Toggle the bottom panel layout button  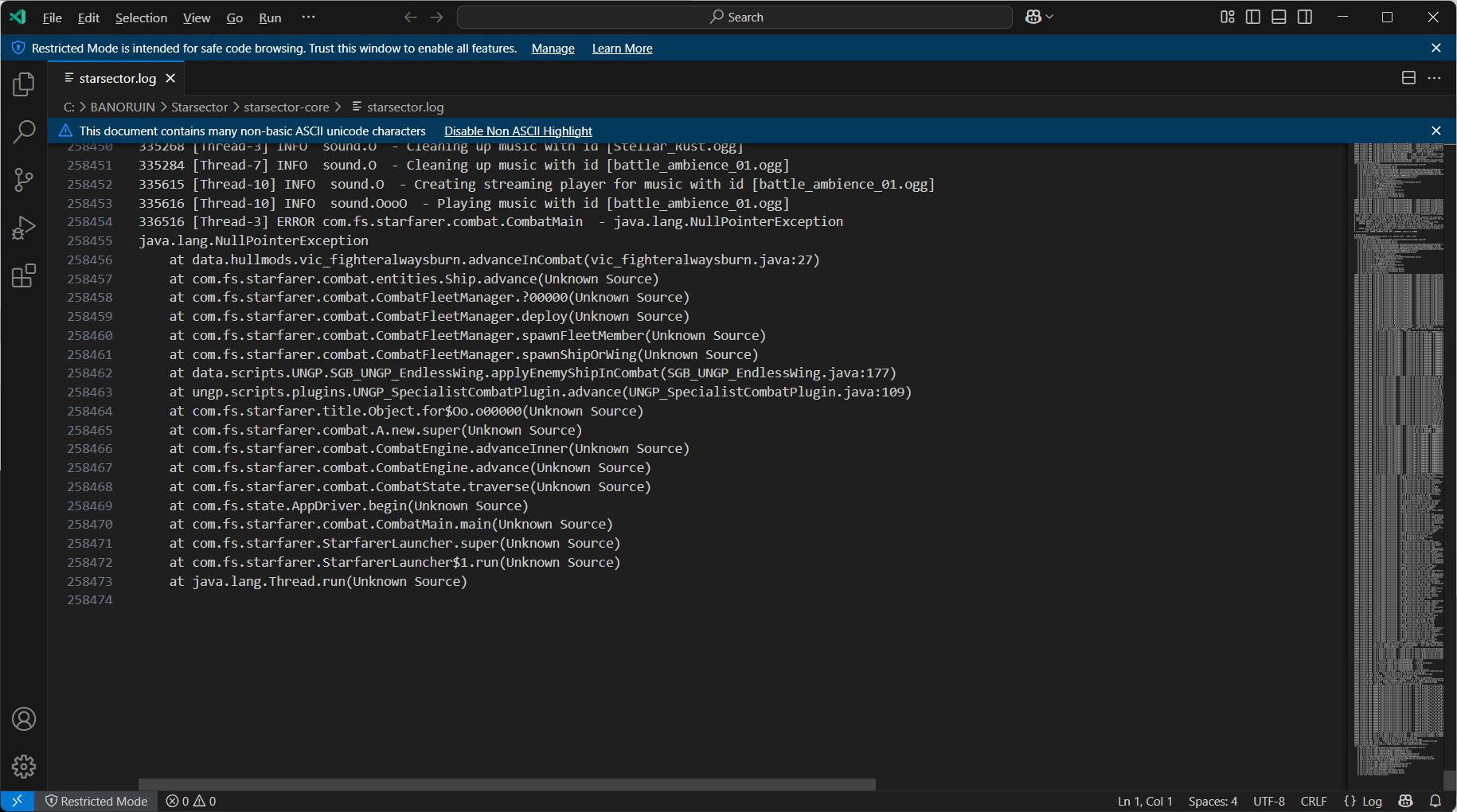click(x=1279, y=17)
